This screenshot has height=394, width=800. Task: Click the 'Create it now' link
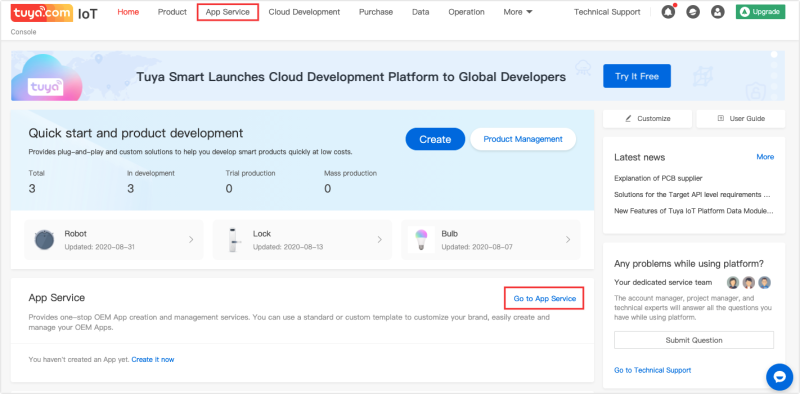[153, 359]
